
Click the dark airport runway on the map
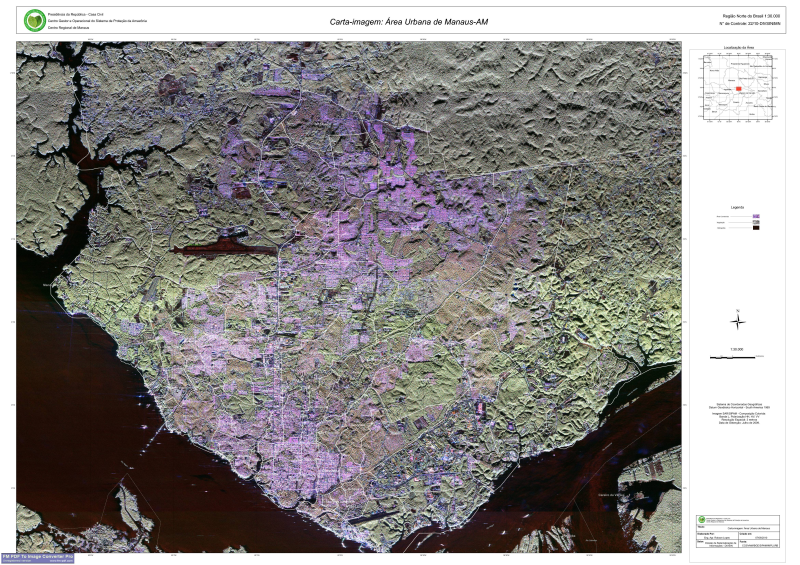click(224, 250)
